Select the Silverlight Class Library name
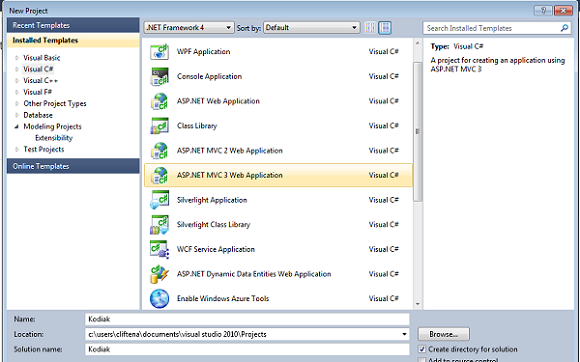Image resolution: width=580 pixels, height=362 pixels. click(213, 225)
